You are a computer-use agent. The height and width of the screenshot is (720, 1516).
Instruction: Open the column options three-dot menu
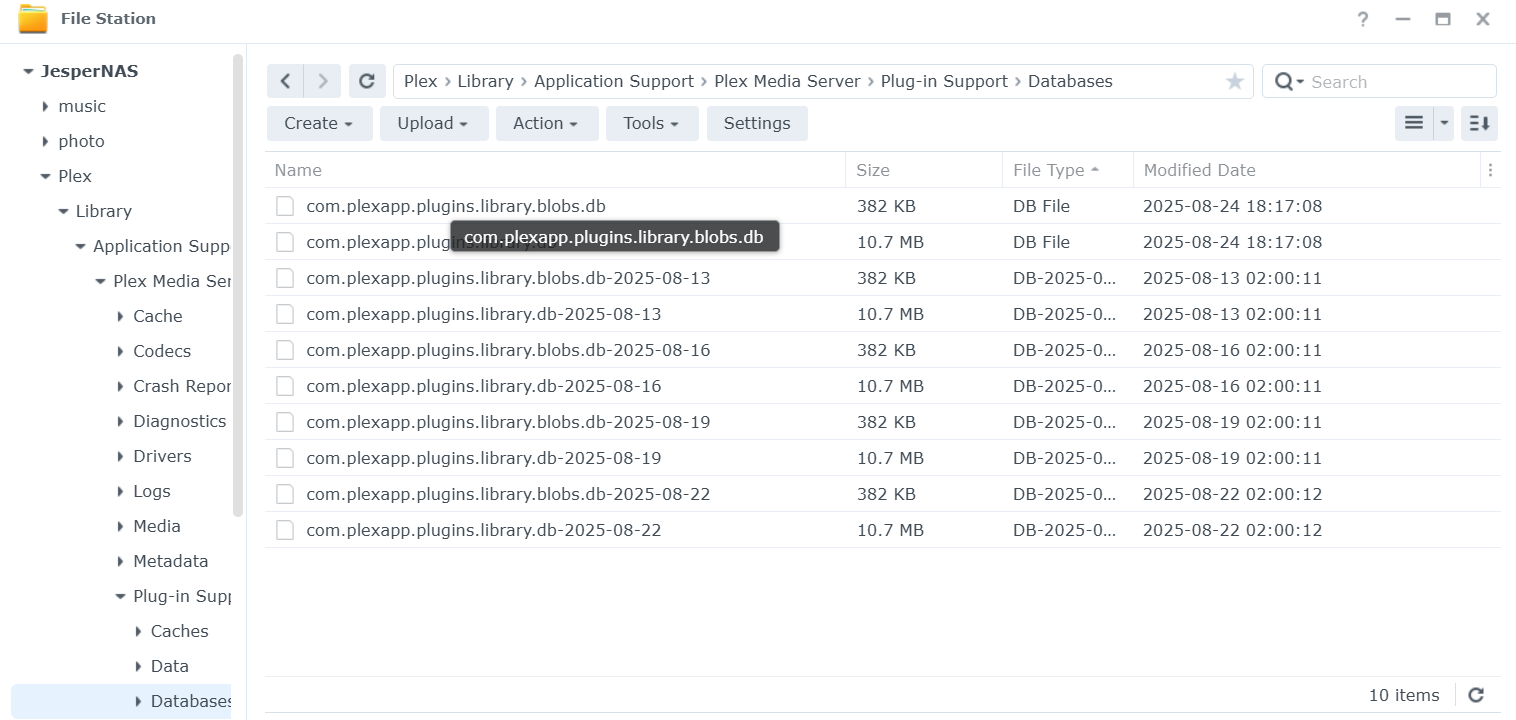click(x=1490, y=170)
